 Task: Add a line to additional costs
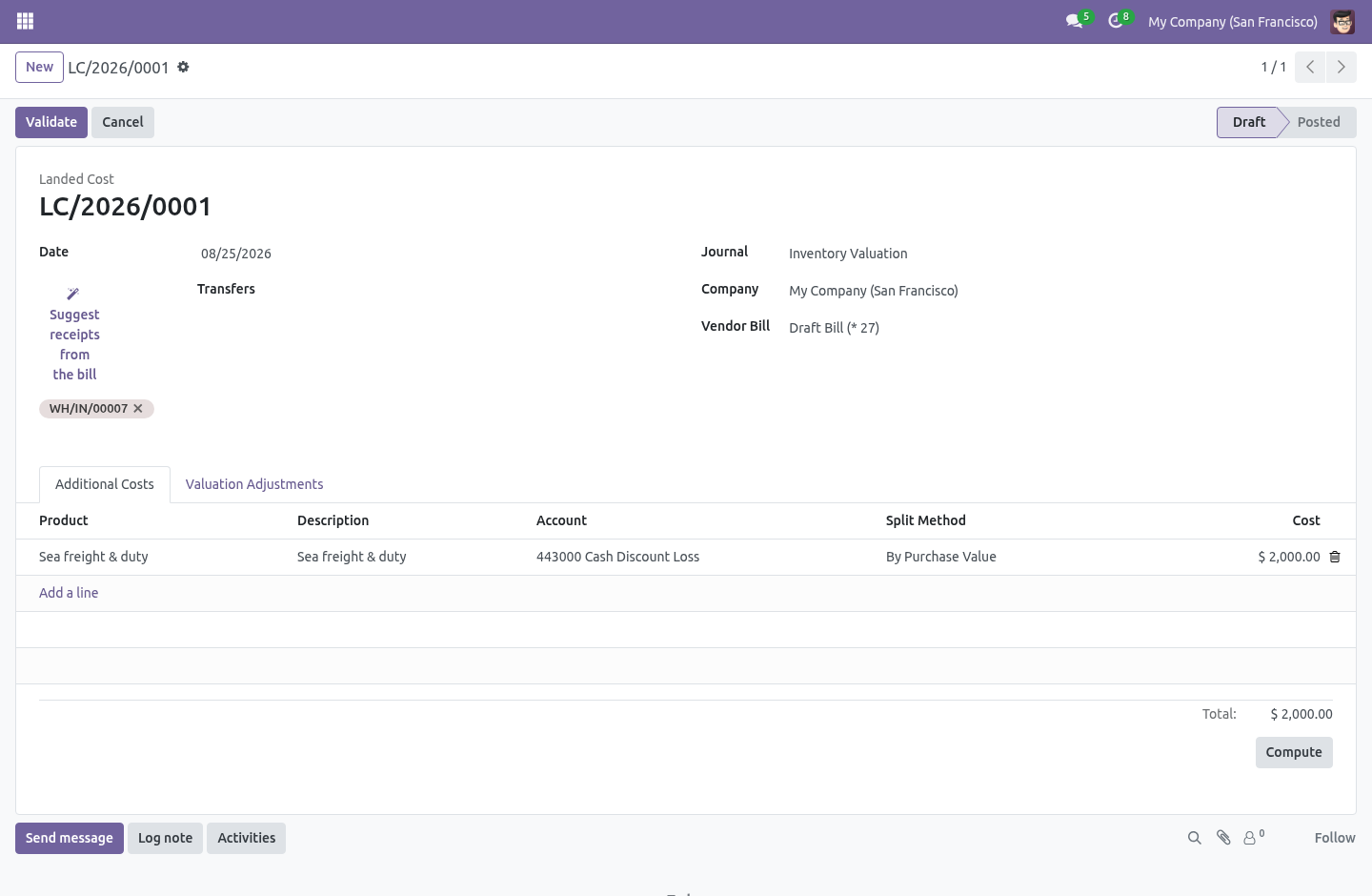(x=69, y=593)
